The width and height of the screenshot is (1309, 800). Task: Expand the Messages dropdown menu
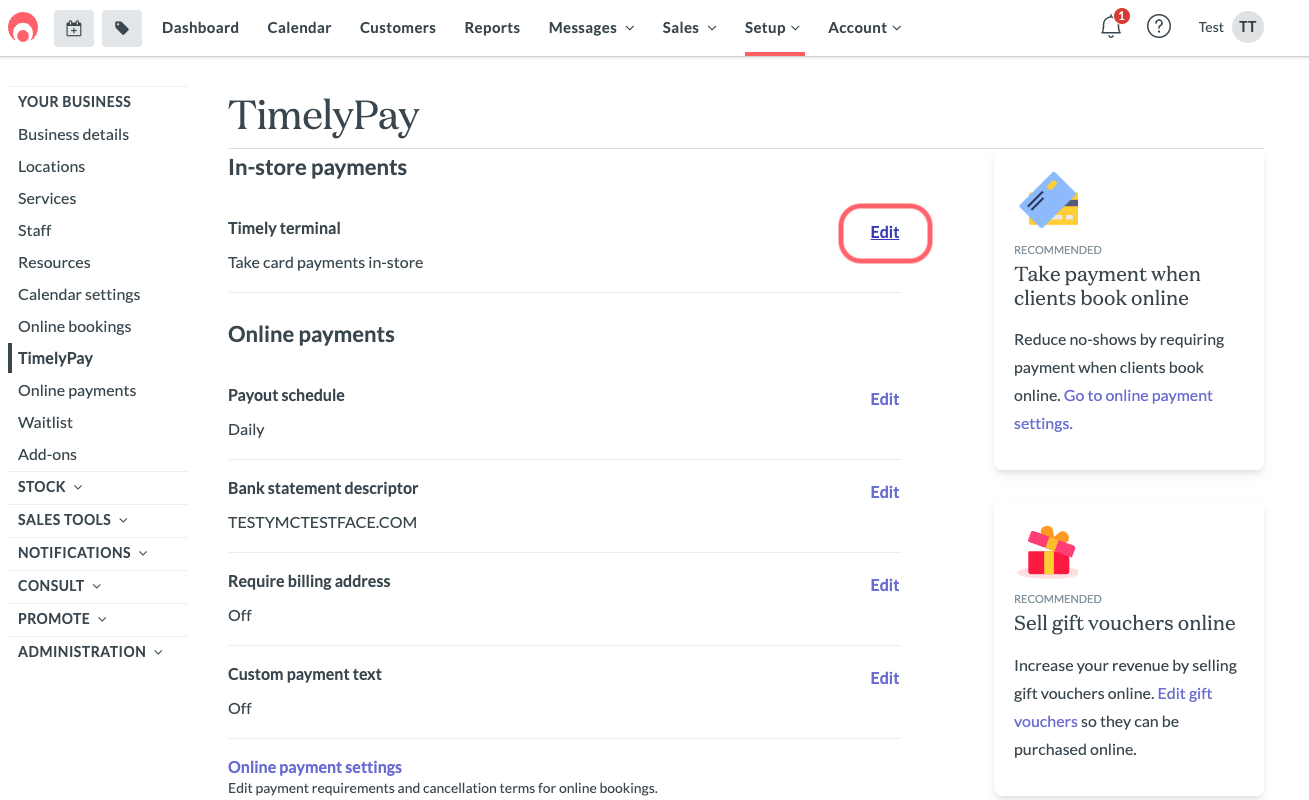point(591,28)
